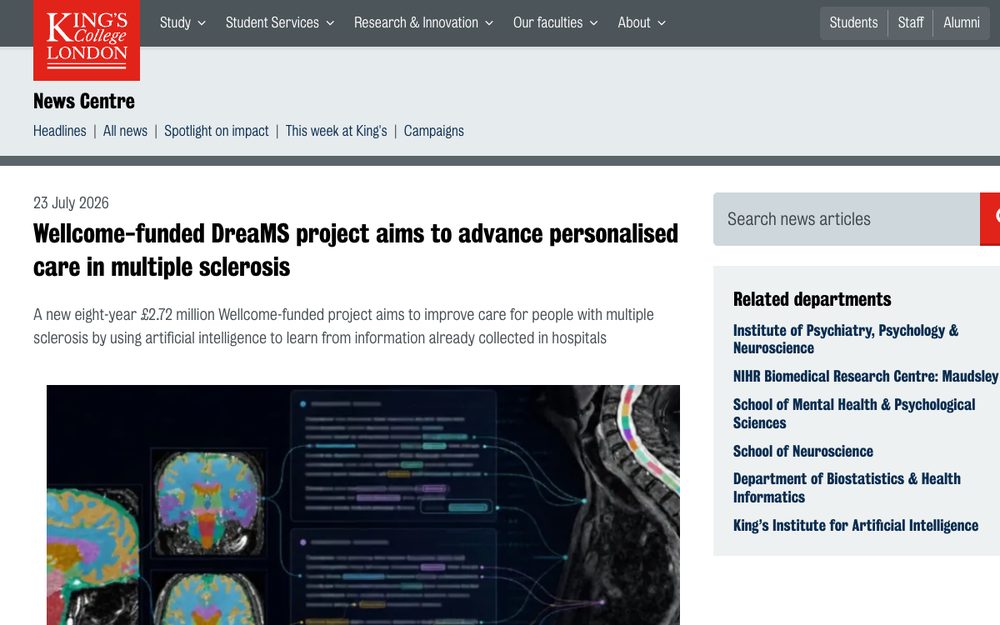This screenshot has width=1000, height=625.
Task: Open NIHR Biomedical Research Centre: Maudsley link
Action: click(x=865, y=376)
